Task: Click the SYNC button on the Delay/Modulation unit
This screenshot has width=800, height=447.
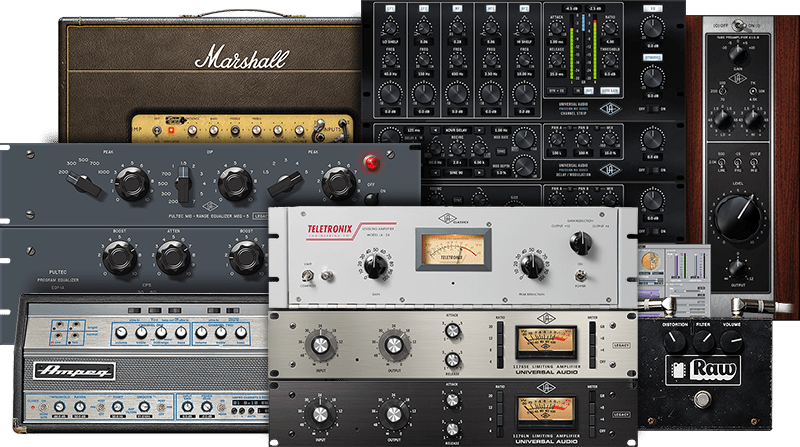Action: [x=501, y=152]
